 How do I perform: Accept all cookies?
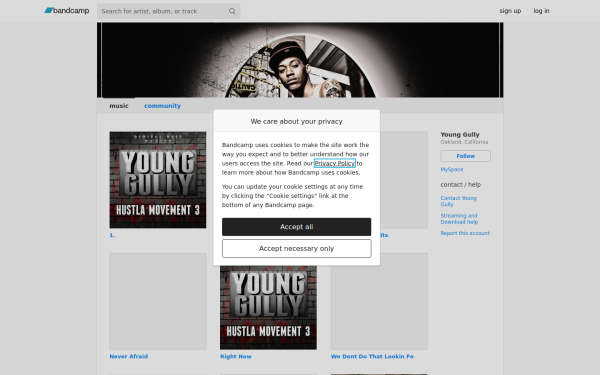point(297,227)
